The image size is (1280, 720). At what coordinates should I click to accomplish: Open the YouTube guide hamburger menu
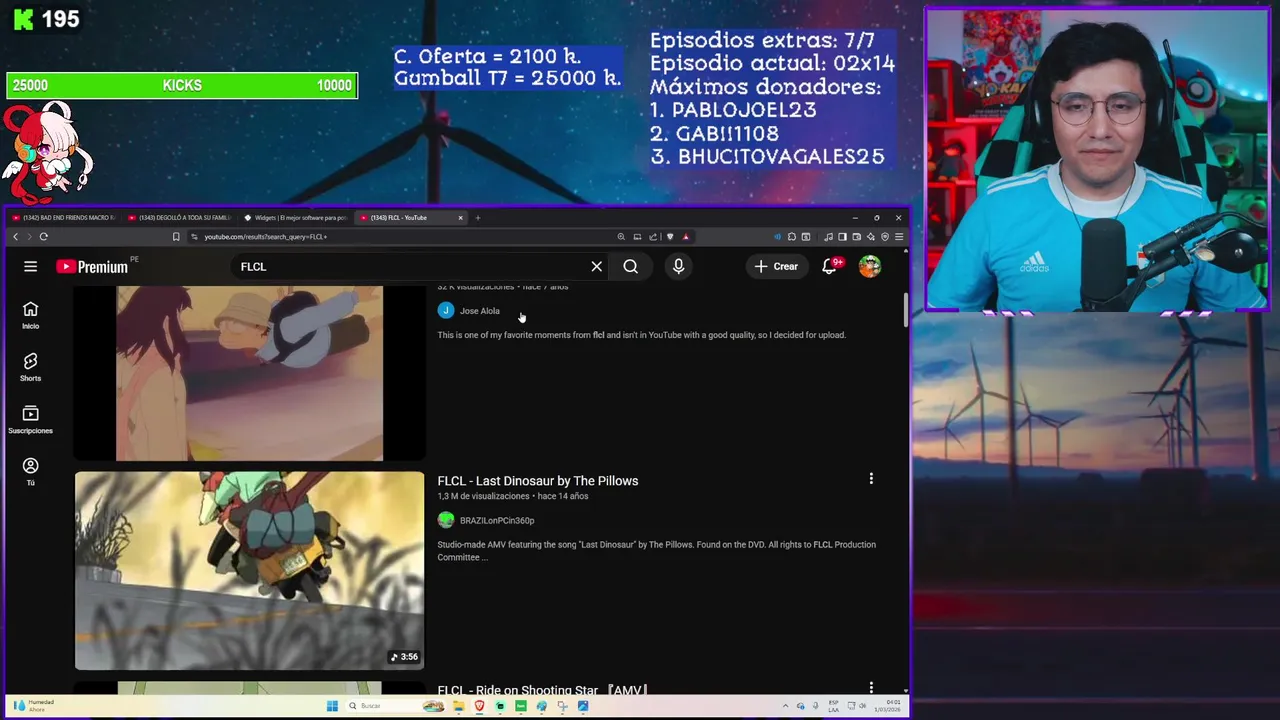30,267
